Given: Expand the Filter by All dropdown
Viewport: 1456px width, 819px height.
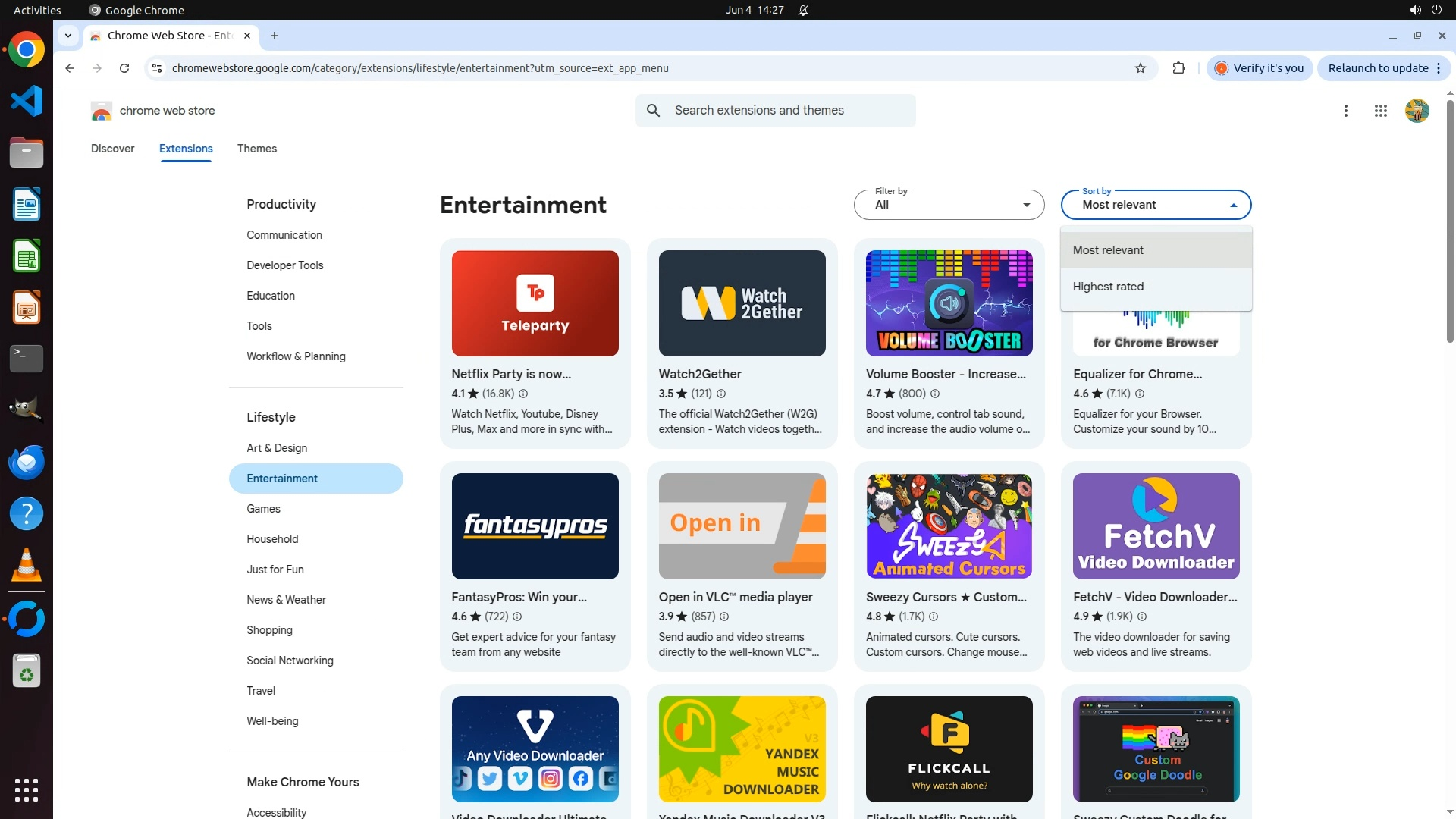Looking at the screenshot, I should pos(949,205).
